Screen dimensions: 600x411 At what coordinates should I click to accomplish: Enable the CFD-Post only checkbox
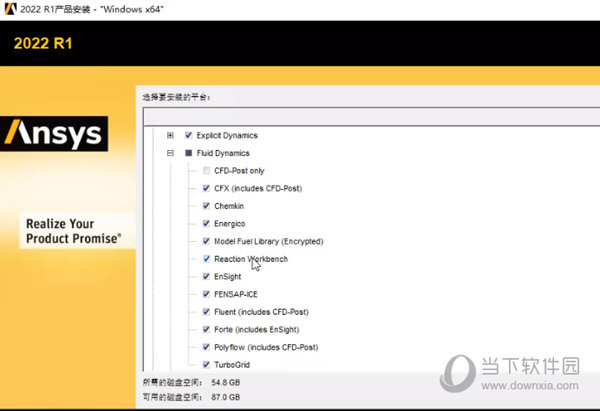point(206,171)
